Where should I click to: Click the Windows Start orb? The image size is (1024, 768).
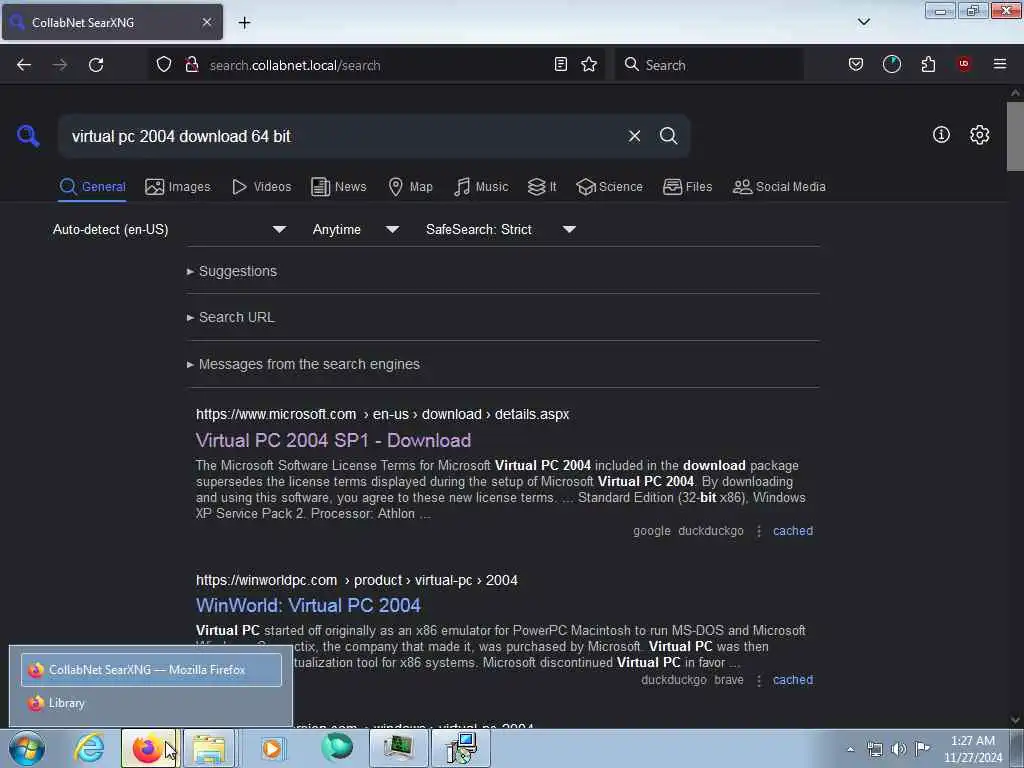(x=27, y=748)
